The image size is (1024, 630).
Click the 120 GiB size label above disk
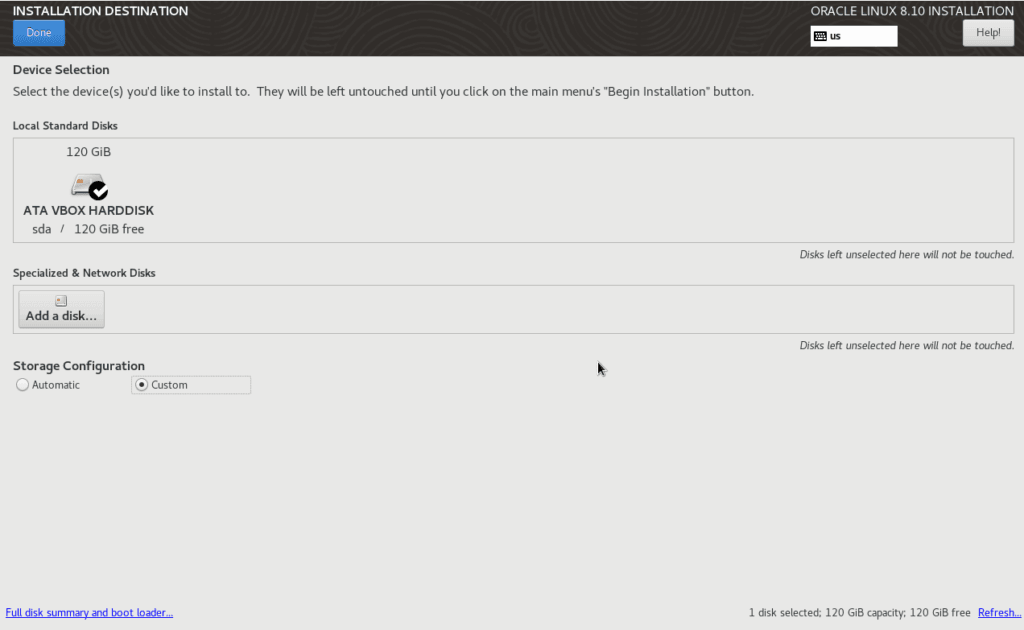click(x=88, y=151)
